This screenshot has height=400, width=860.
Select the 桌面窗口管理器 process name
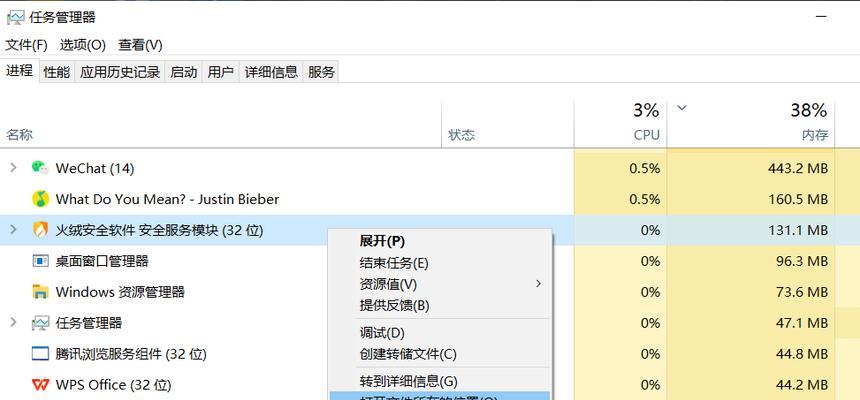point(102,261)
